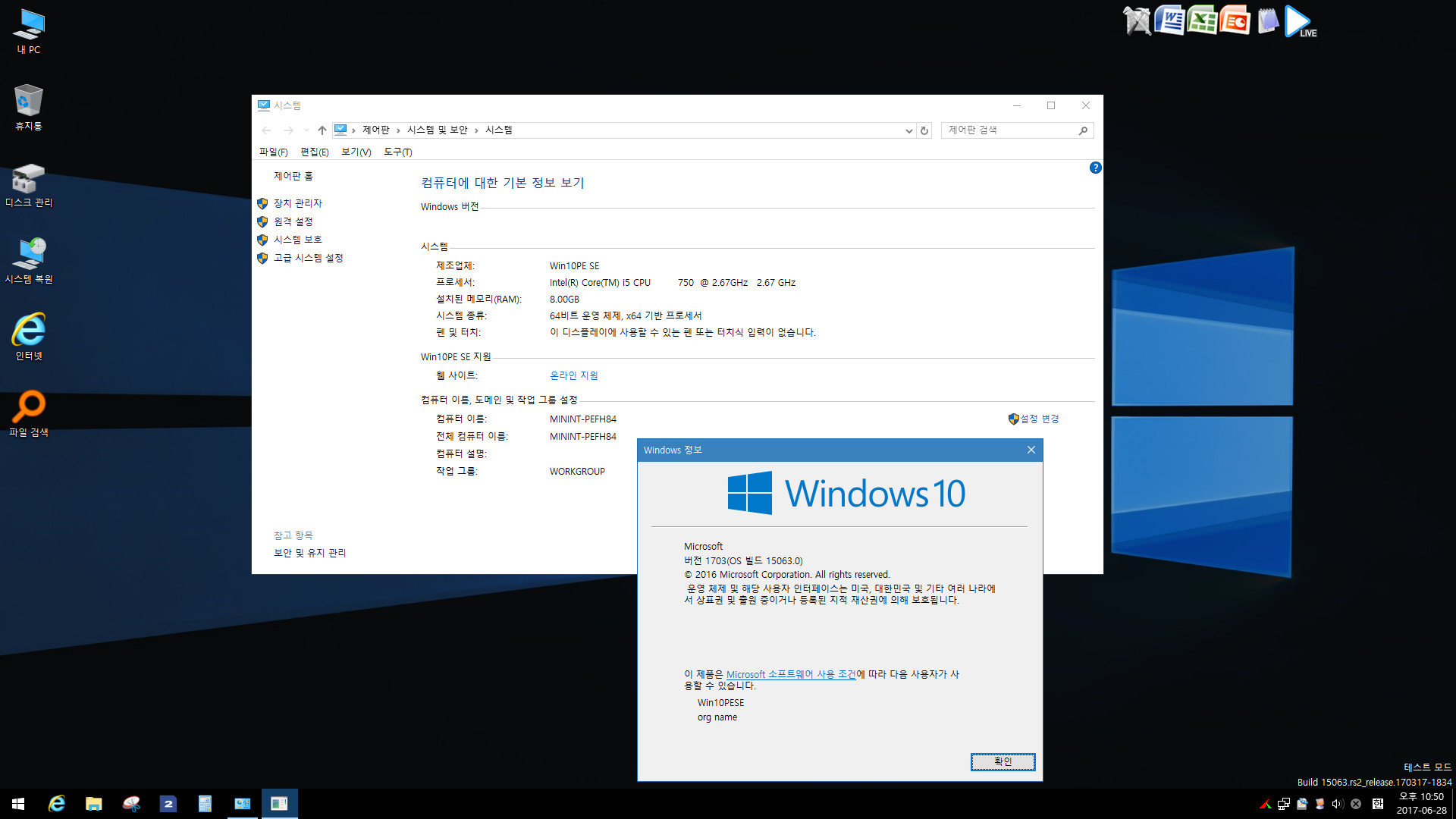1456x819 pixels.
Task: Open File Explorer from the taskbar
Action: coord(94,804)
